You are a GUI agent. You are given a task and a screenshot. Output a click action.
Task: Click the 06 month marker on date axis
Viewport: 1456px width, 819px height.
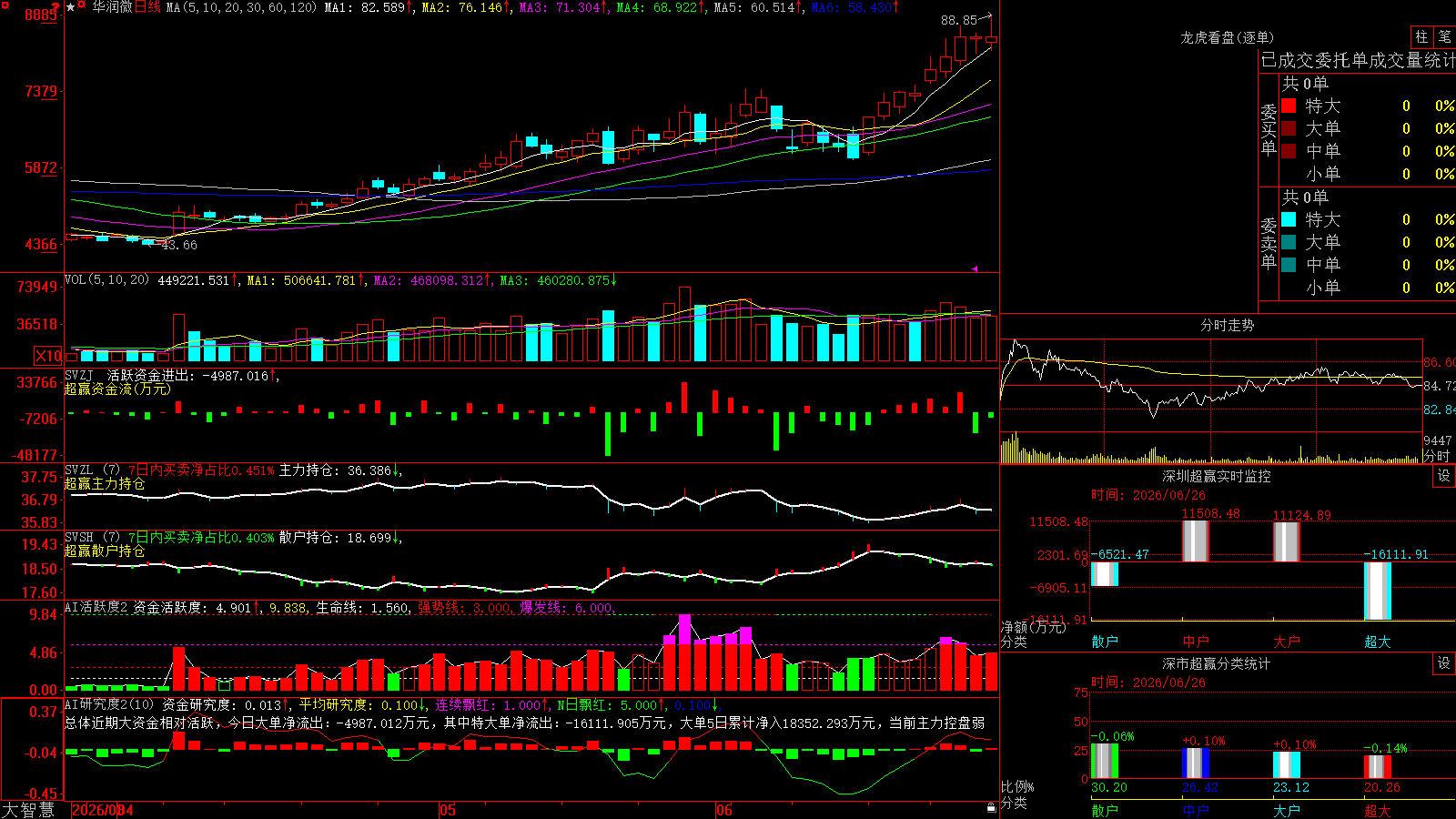723,810
